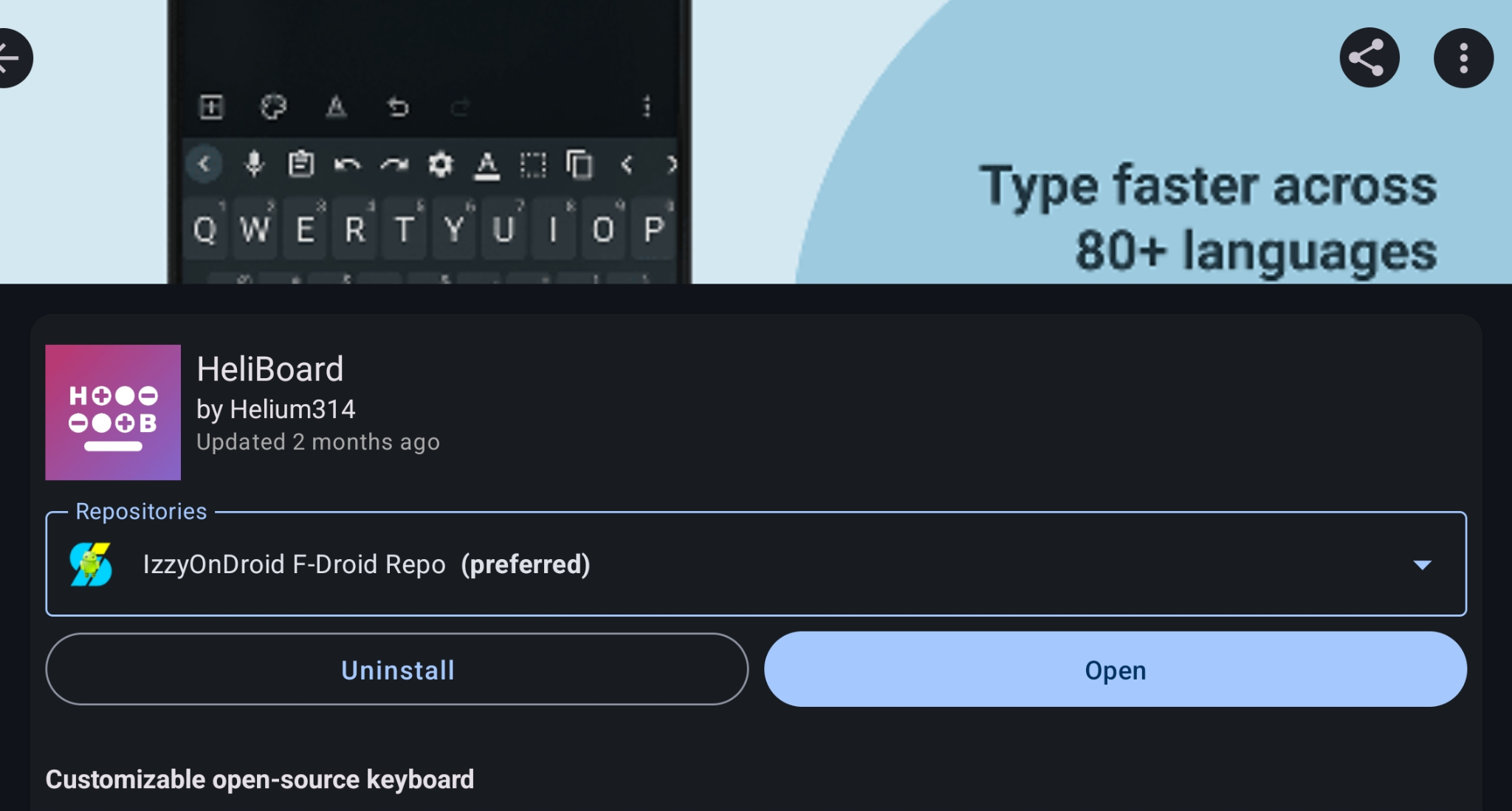The image size is (1512, 811).
Task: Expand the Repositories selection dropdown
Action: (x=1423, y=565)
